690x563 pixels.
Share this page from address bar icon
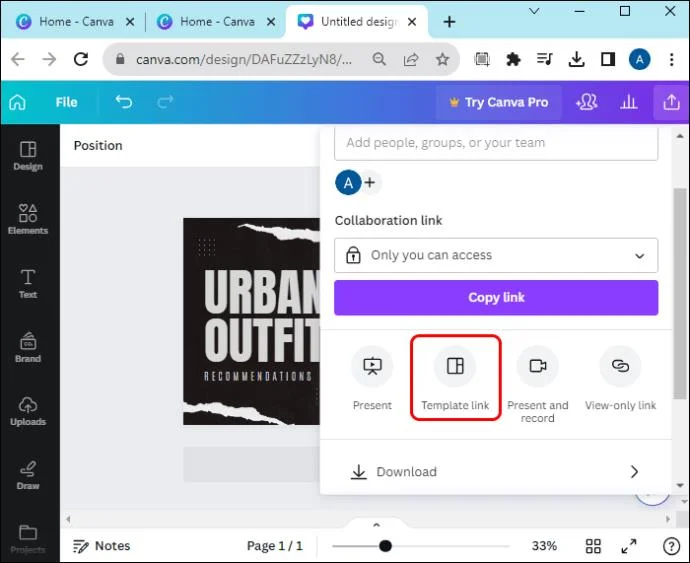411,59
